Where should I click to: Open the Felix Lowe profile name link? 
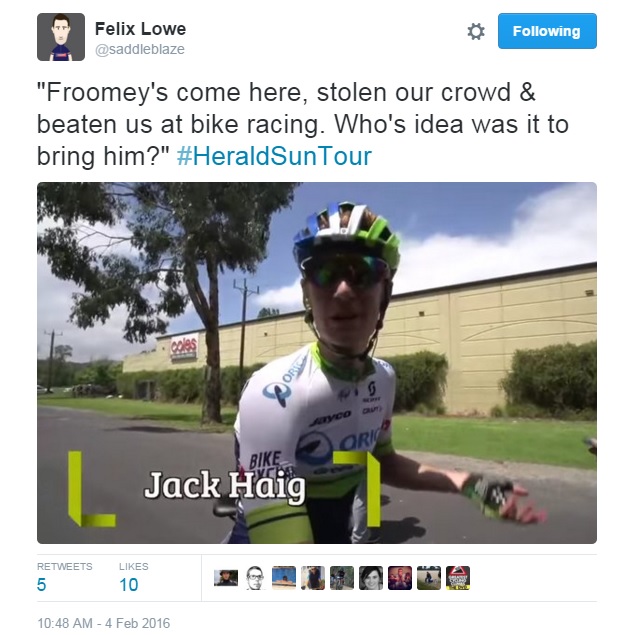140,29
